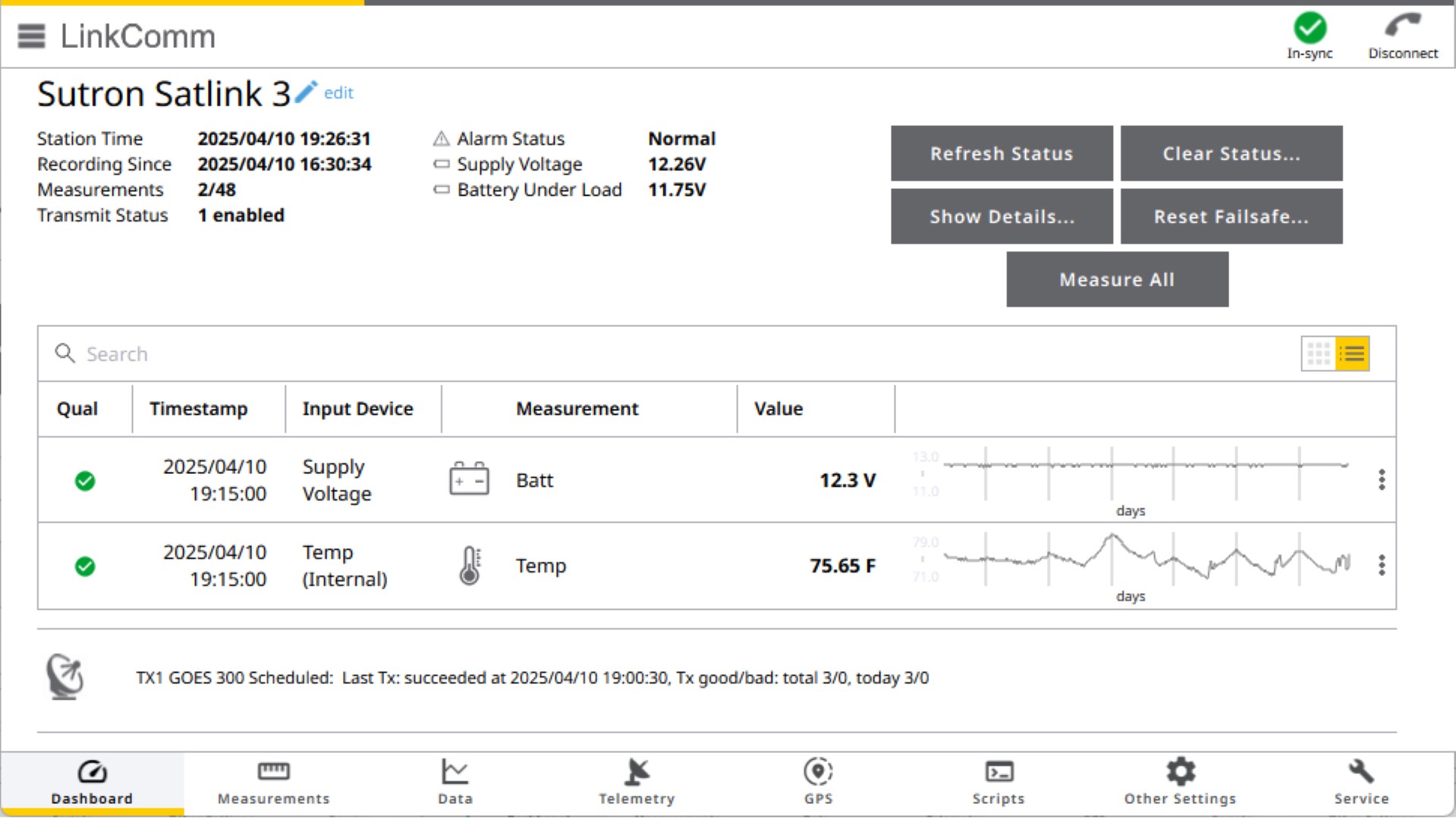Open the three-dot menu for Batt row
Image resolution: width=1456 pixels, height=819 pixels.
[x=1382, y=479]
